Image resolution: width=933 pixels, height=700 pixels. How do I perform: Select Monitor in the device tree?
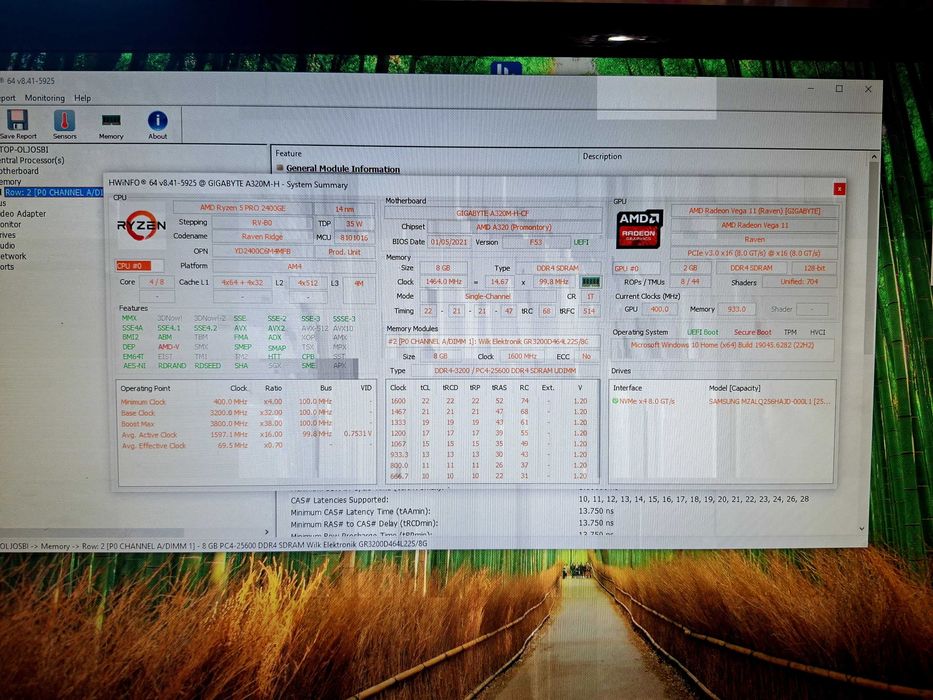11,224
